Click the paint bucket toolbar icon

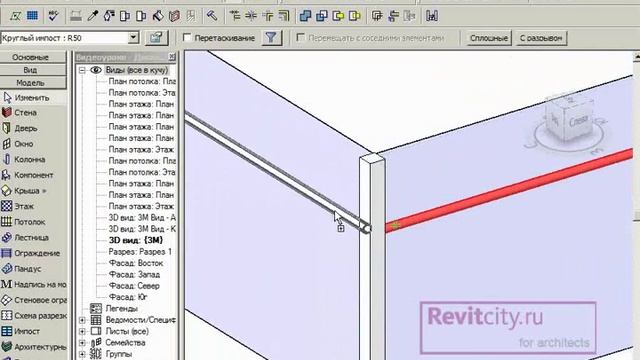point(158,16)
